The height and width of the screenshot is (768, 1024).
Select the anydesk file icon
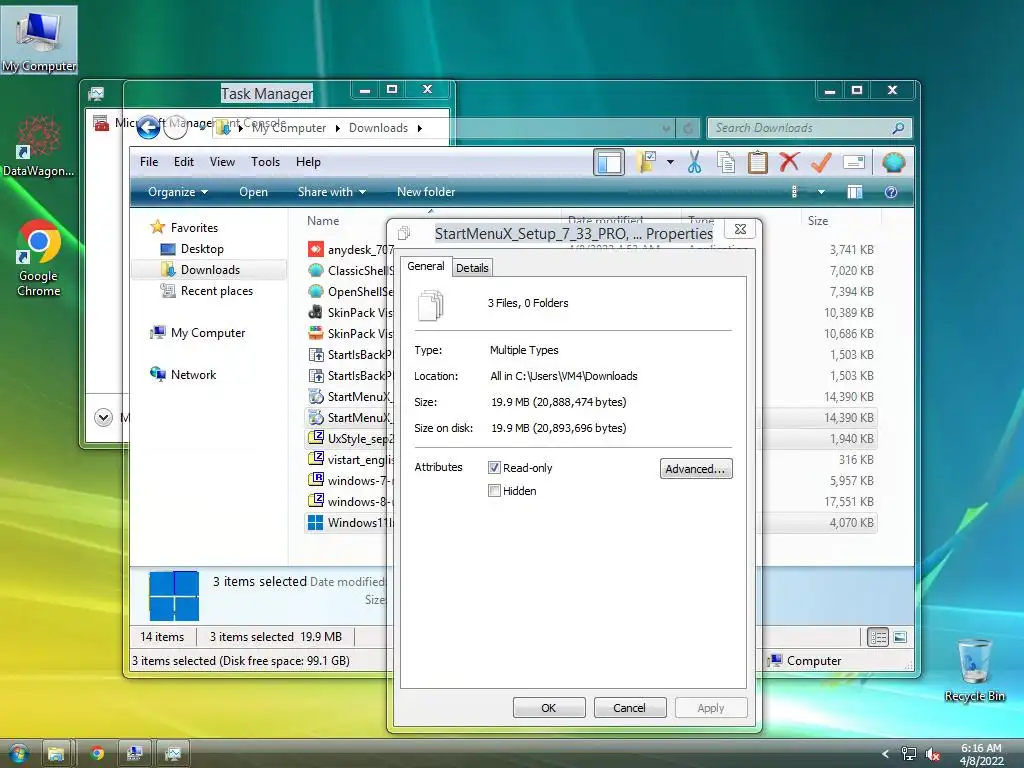(315, 249)
